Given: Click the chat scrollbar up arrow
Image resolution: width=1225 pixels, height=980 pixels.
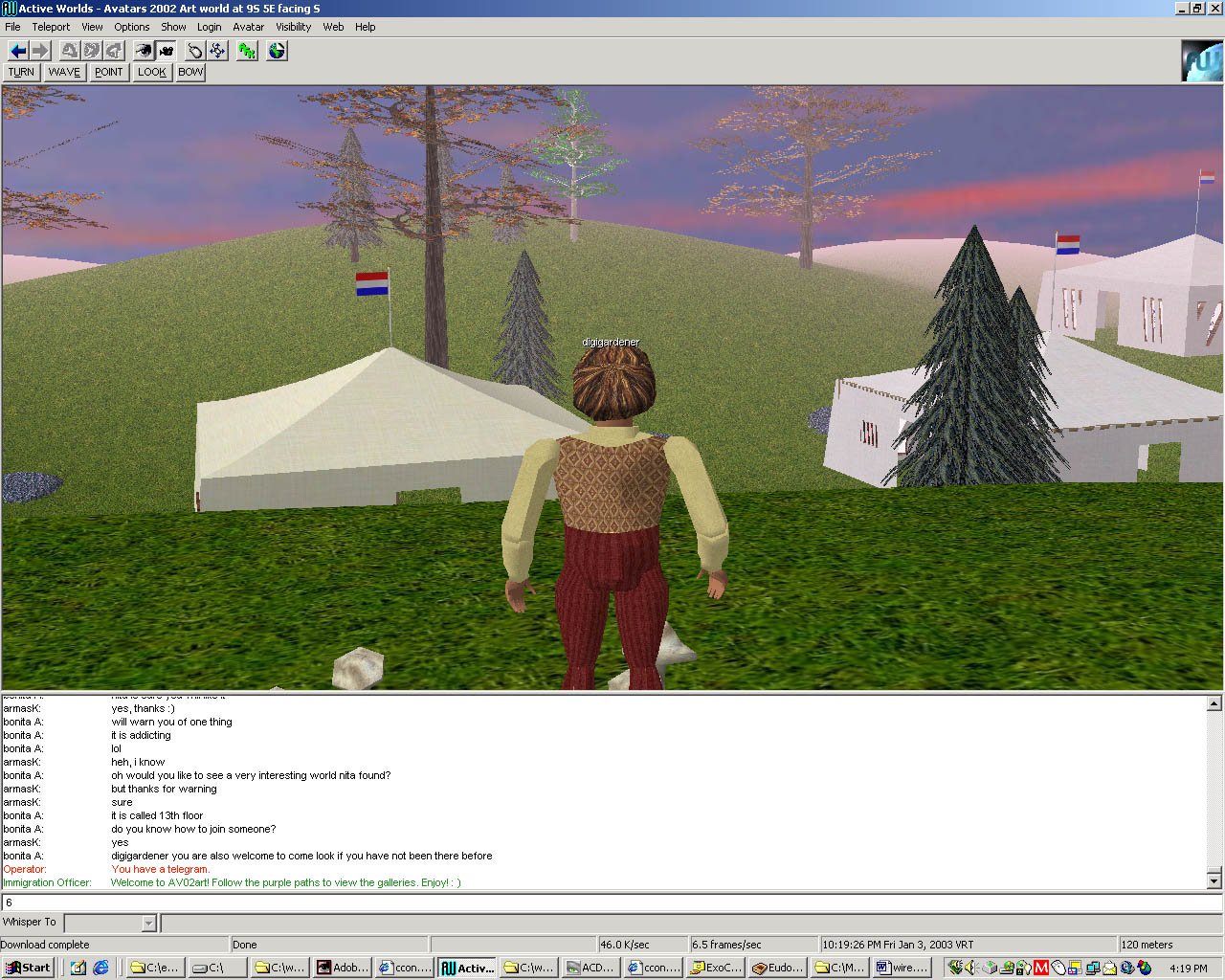Looking at the screenshot, I should click(1214, 703).
